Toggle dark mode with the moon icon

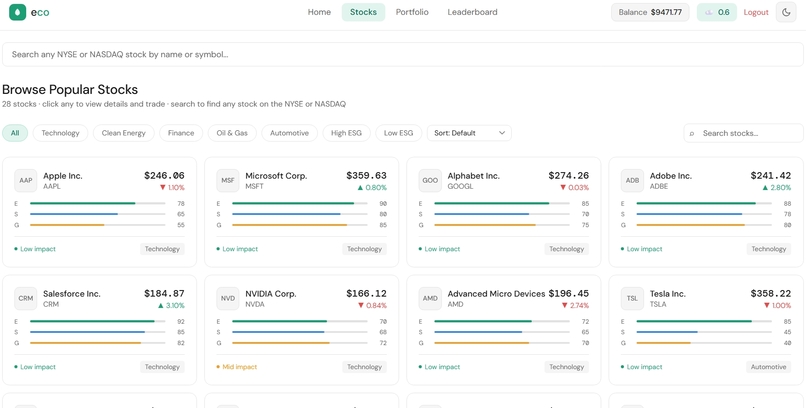(786, 12)
